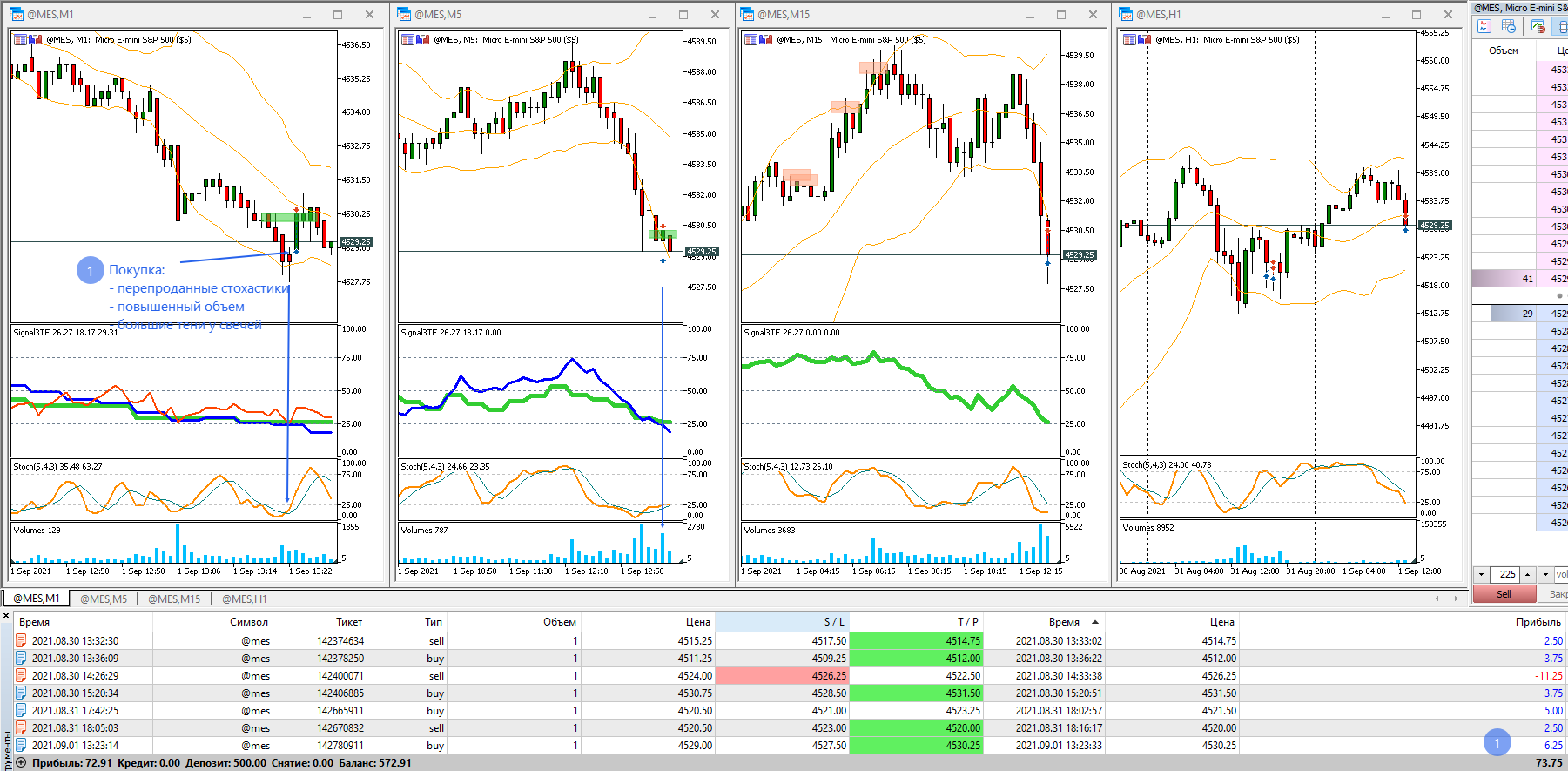The height and width of the screenshot is (771, 1568).
Task: Click the S / L column header
Action: pyautogui.click(x=781, y=621)
